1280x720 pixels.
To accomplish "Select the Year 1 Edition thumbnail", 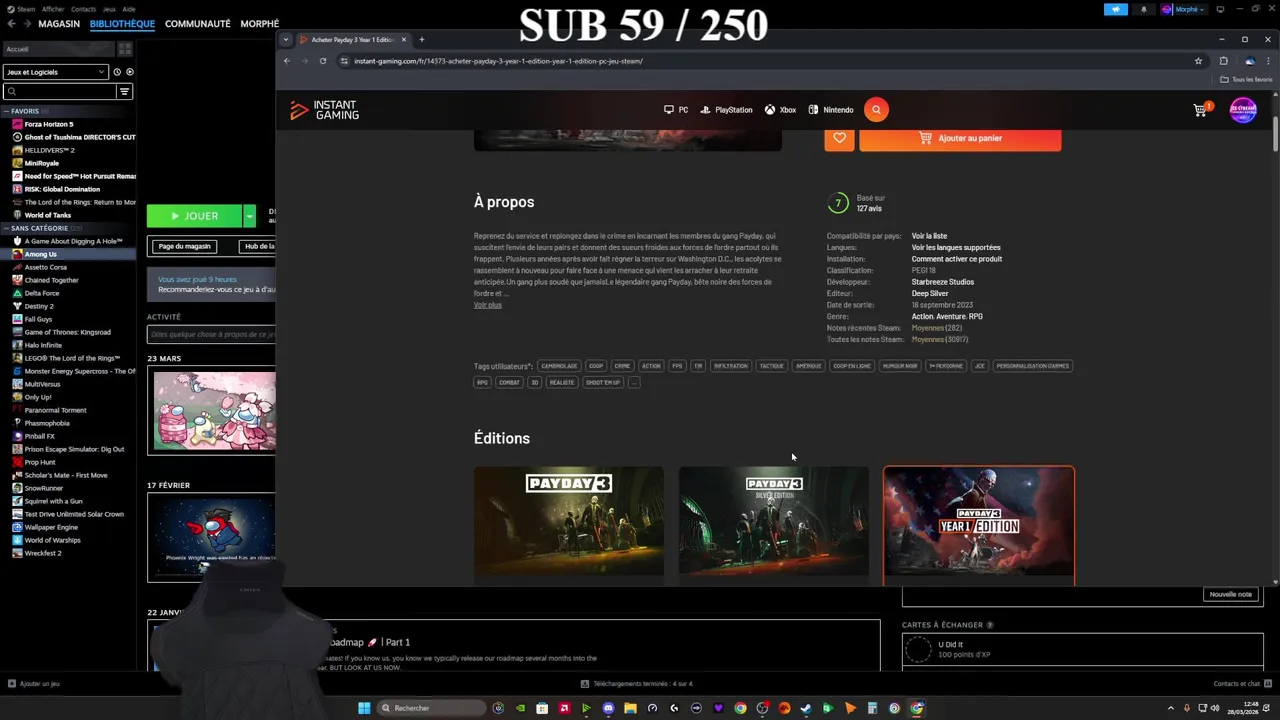I will (979, 523).
